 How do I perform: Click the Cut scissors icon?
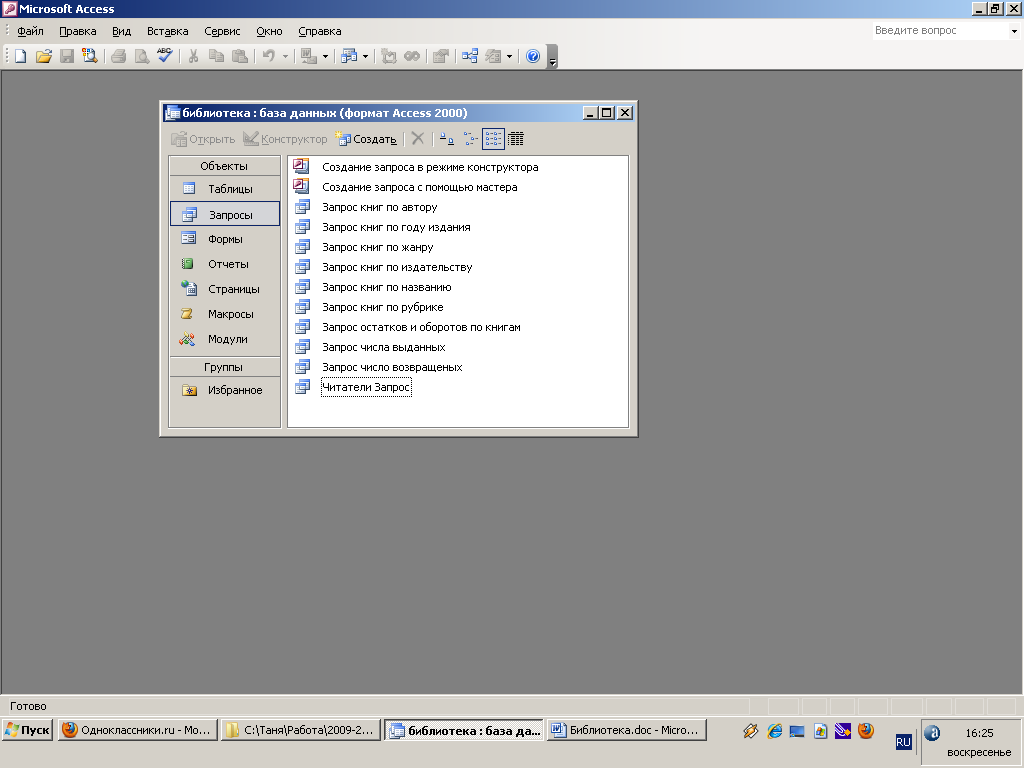(x=193, y=56)
